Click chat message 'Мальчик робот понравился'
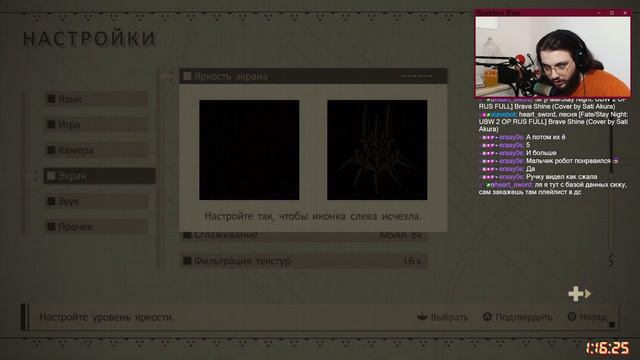 click(568, 161)
